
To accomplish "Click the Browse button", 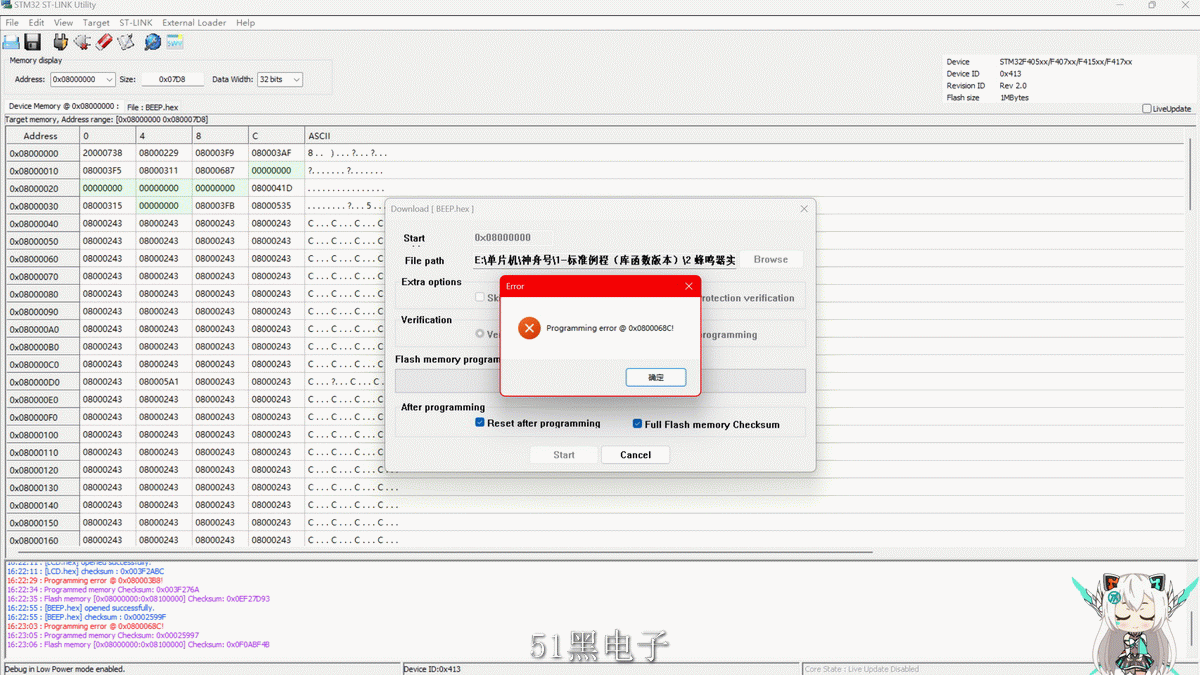I will tap(771, 260).
